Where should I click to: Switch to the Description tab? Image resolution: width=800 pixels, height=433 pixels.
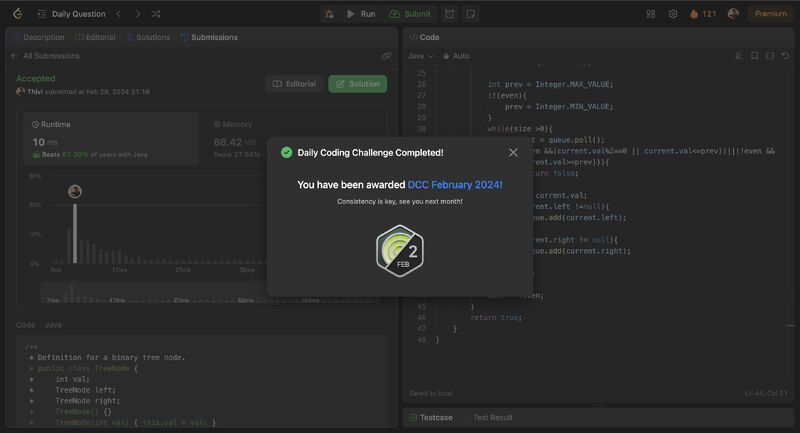[x=39, y=37]
